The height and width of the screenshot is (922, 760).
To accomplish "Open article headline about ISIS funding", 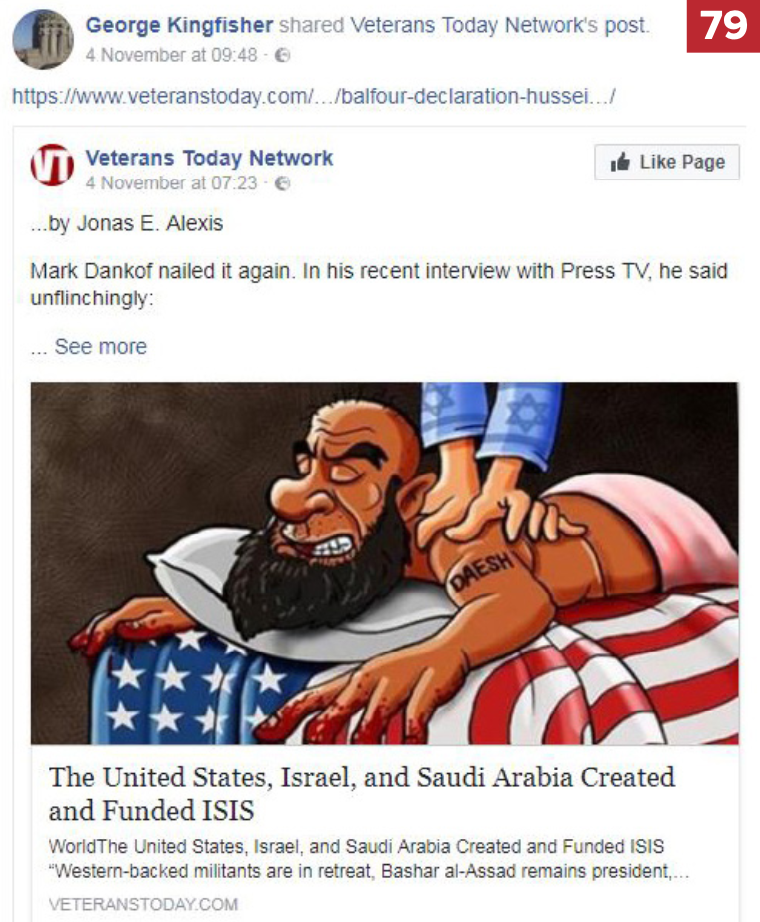I will [x=362, y=794].
